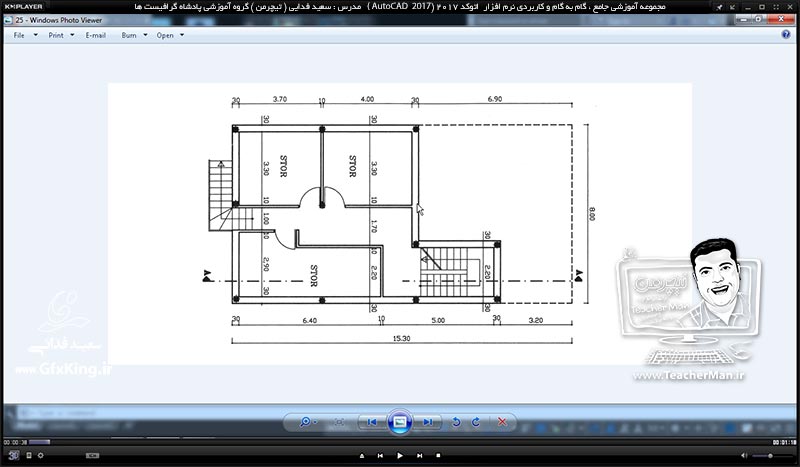Click total duration 00:01:18
This screenshot has width=800, height=467.
point(785,443)
